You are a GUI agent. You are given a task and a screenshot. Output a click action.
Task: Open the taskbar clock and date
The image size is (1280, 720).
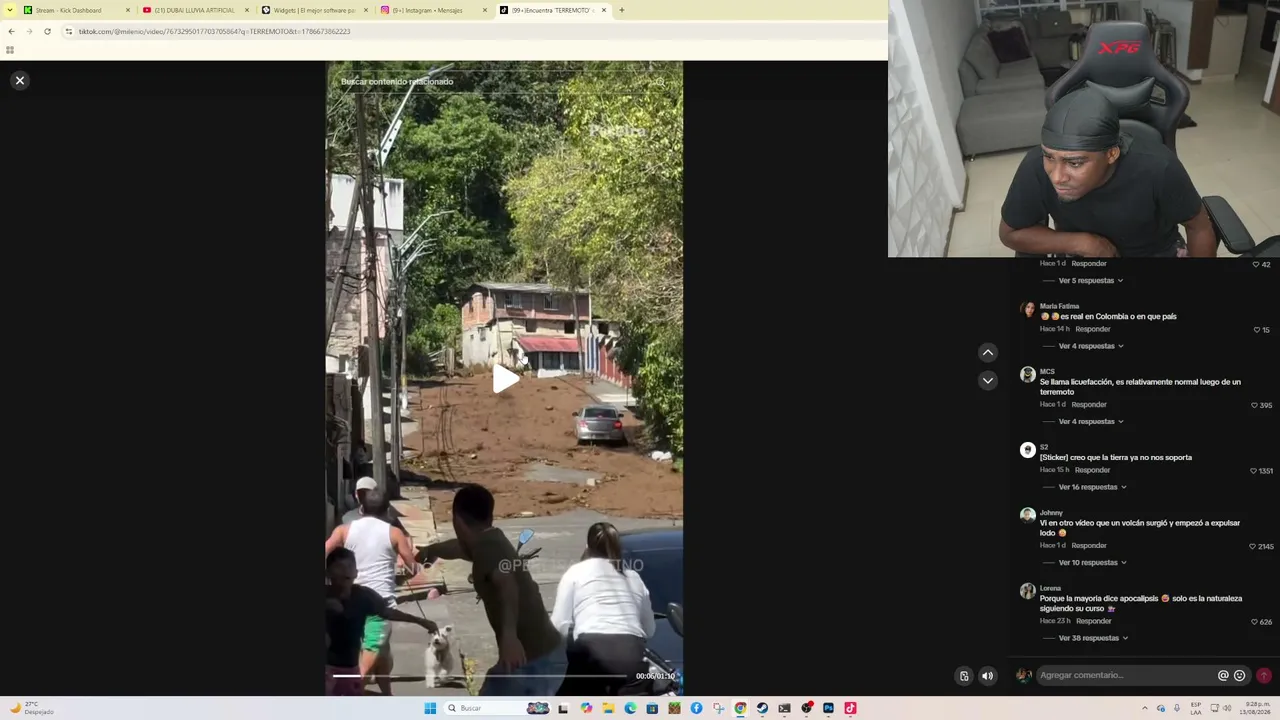(x=1255, y=708)
